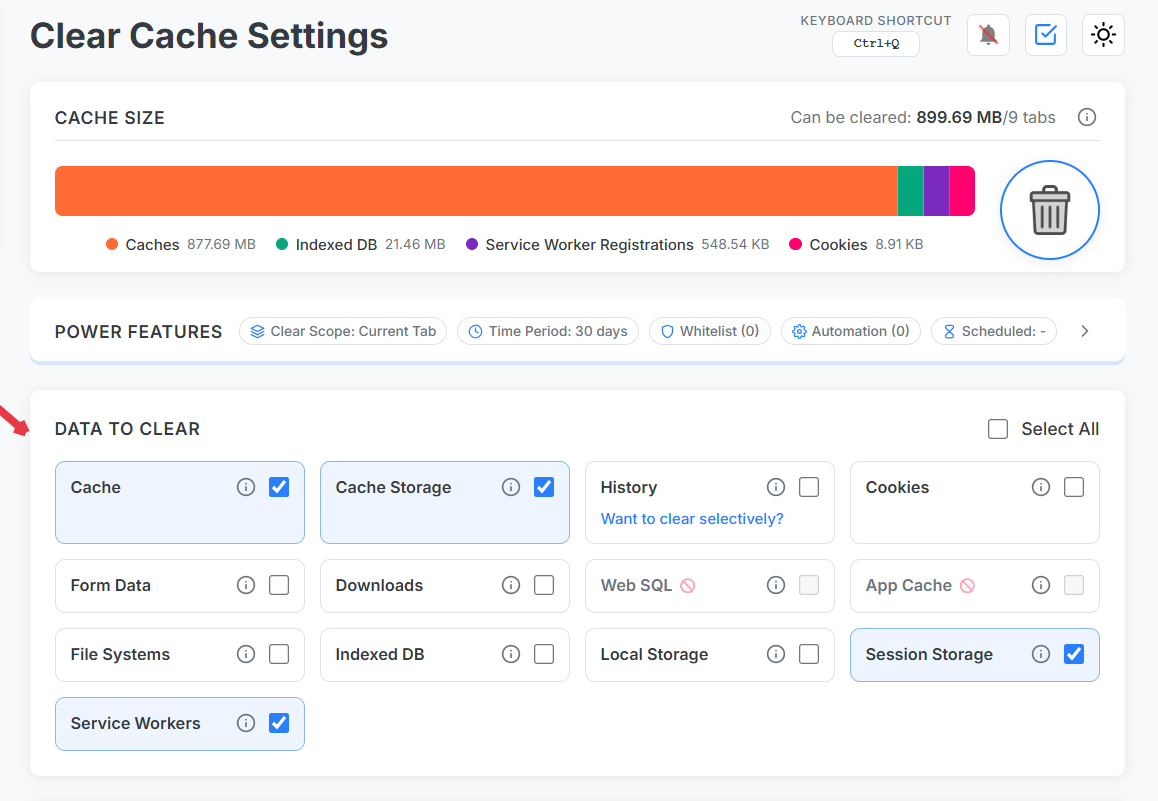Click the Service Worker Registrations legend entry

617,244
